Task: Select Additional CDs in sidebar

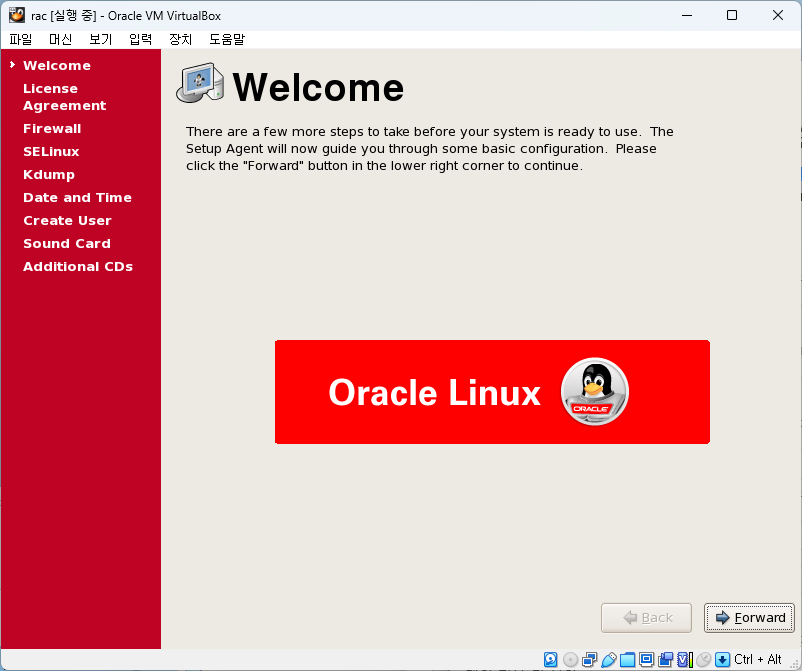Action: 78,266
